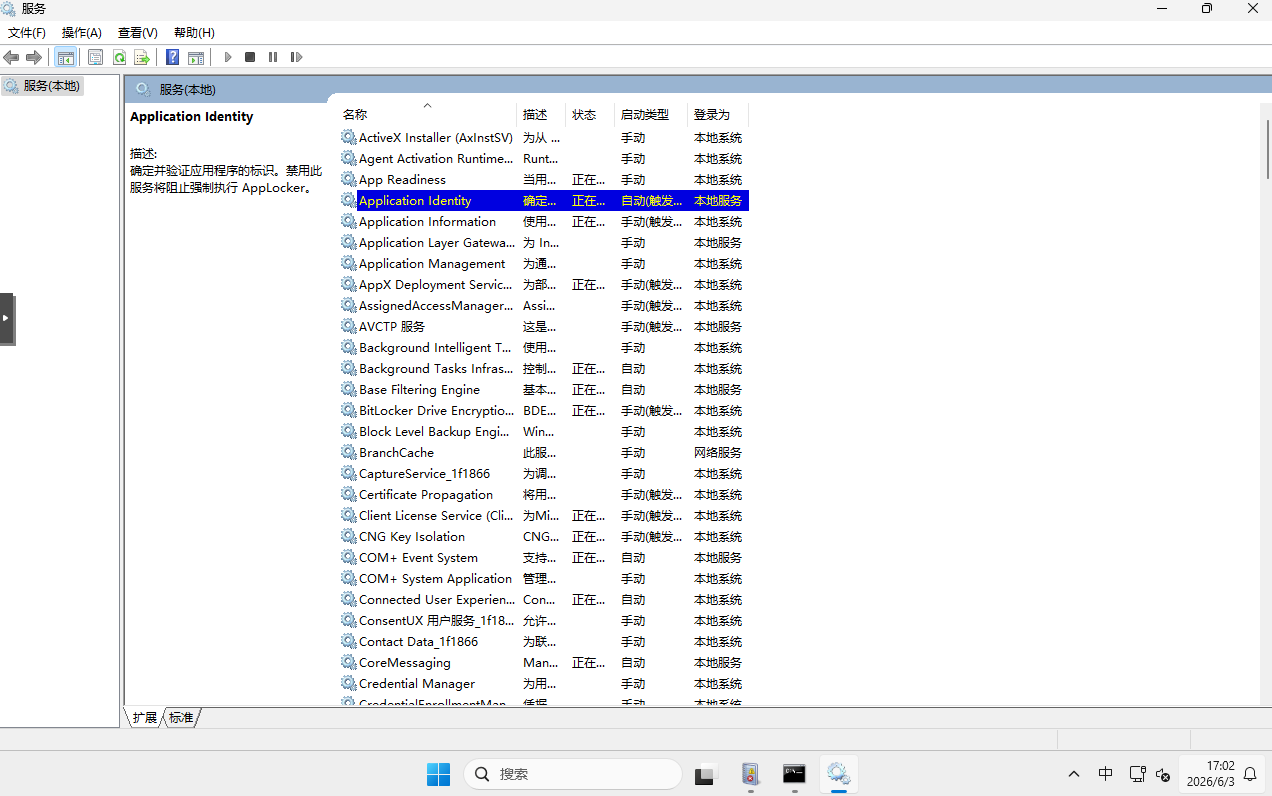Select the CaptureService_1f1866 service
1272x796 pixels.
[544, 473]
